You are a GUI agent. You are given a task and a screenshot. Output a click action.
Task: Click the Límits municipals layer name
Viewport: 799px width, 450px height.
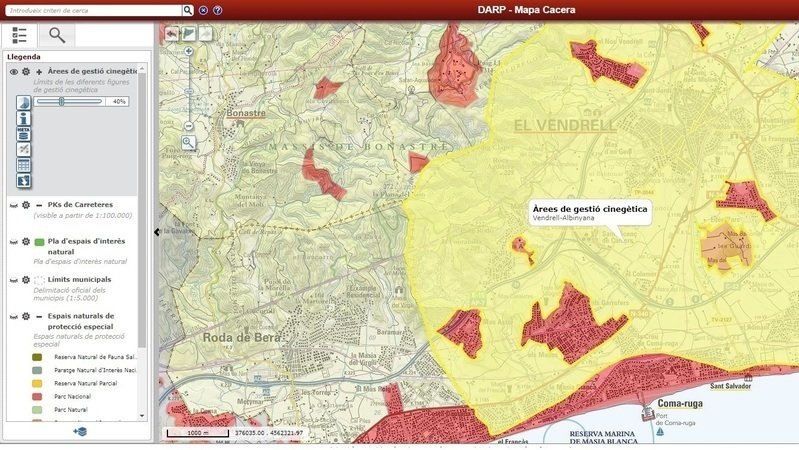pos(79,280)
